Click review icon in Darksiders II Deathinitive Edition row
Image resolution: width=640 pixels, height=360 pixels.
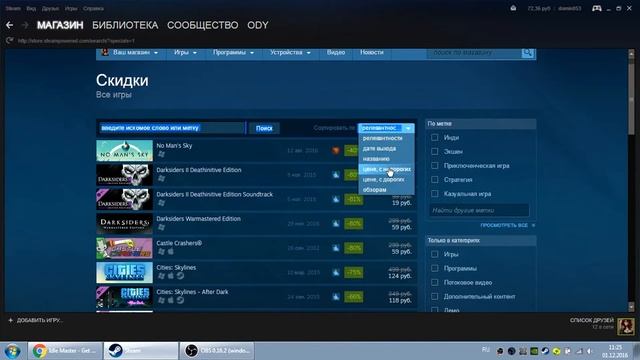click(x=336, y=175)
